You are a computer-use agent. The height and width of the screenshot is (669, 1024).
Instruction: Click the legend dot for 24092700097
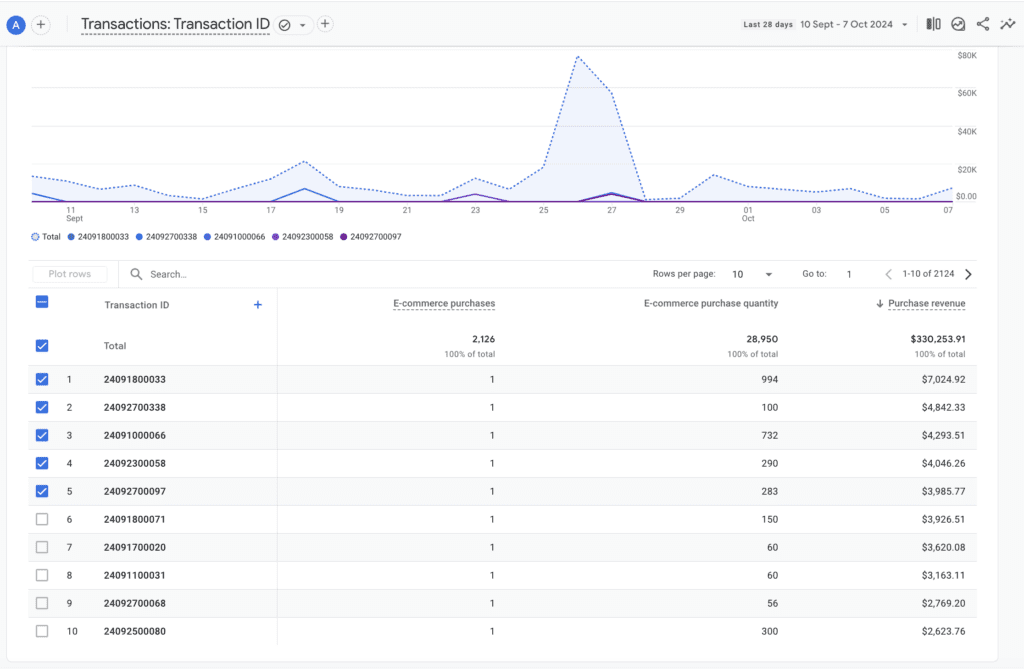click(x=344, y=237)
